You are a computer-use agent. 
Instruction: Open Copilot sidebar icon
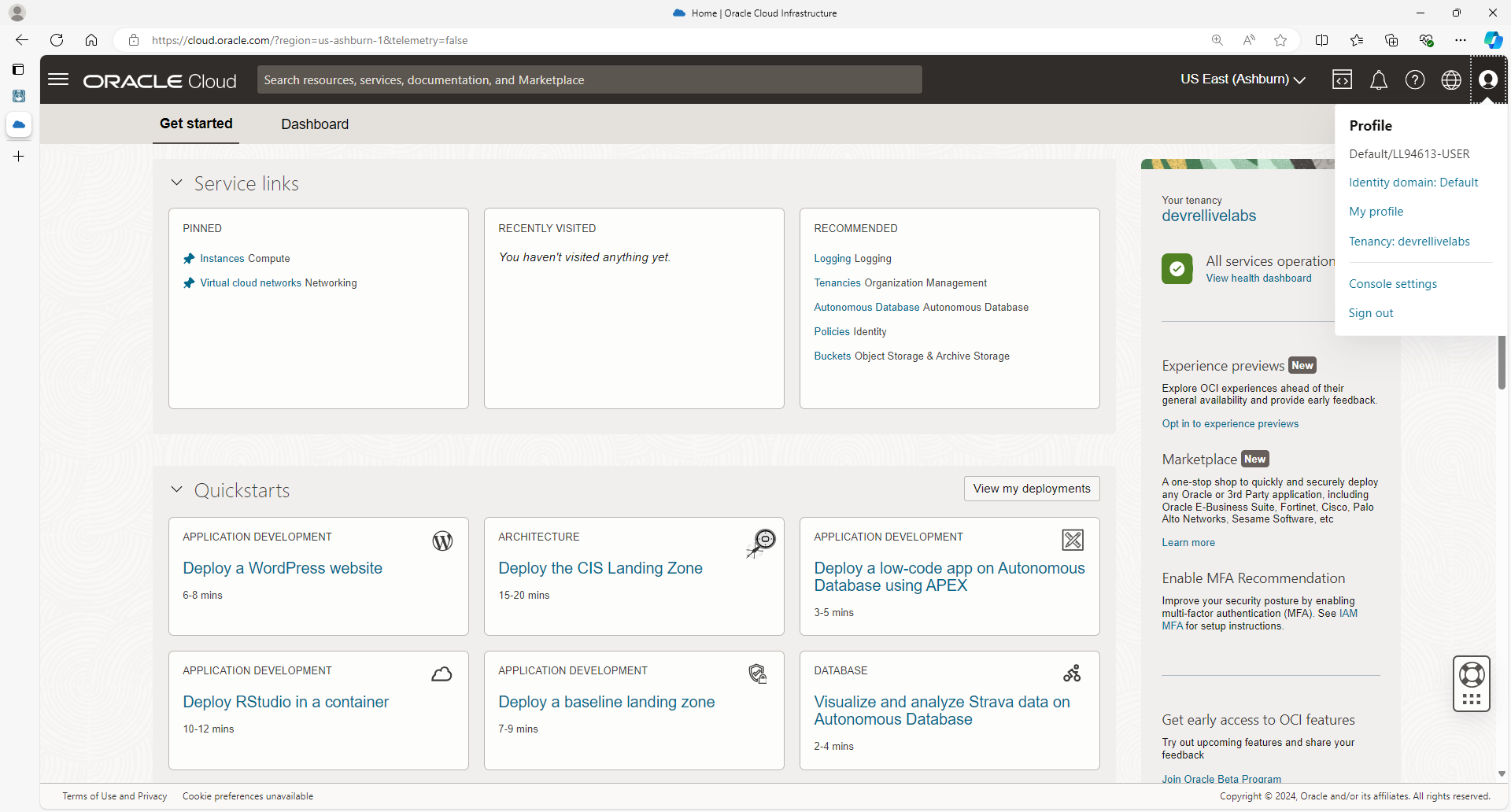[x=1493, y=40]
